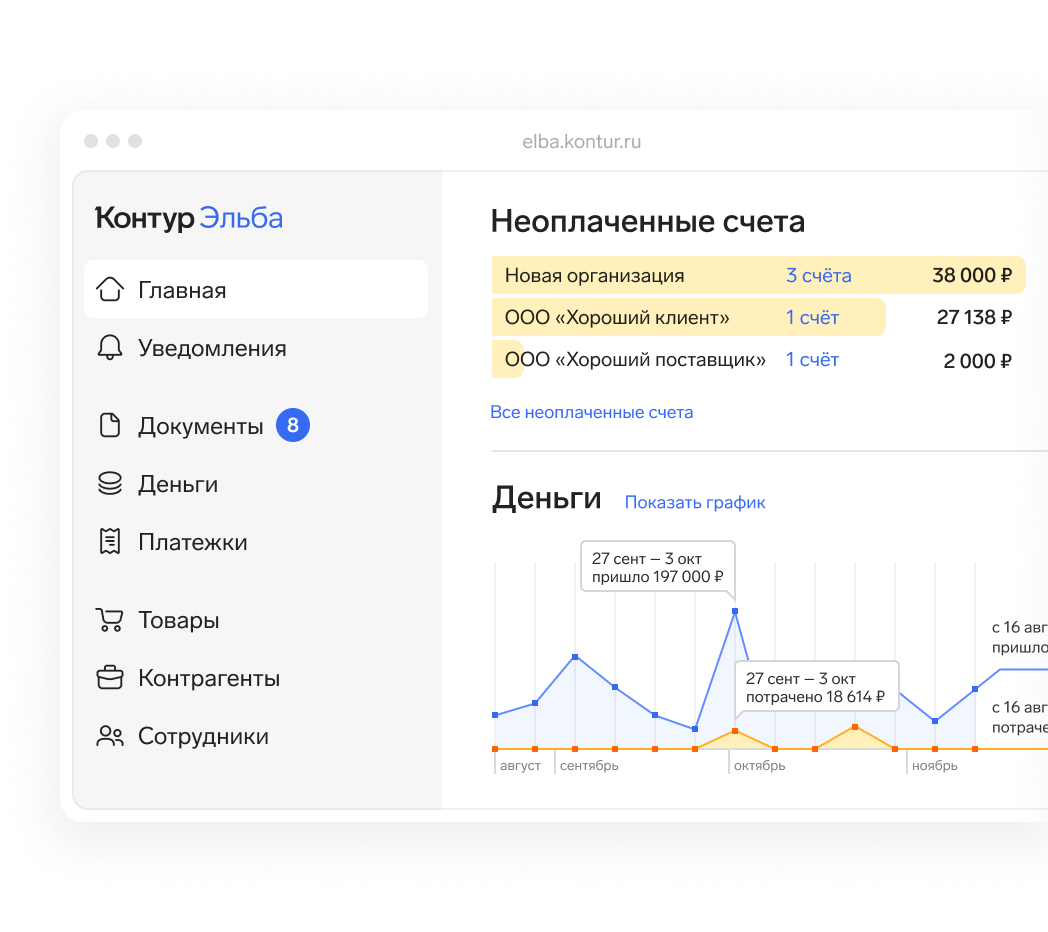This screenshot has height=932, width=1048.
Task: Click the receipt icon for Платежки
Action: tap(110, 542)
